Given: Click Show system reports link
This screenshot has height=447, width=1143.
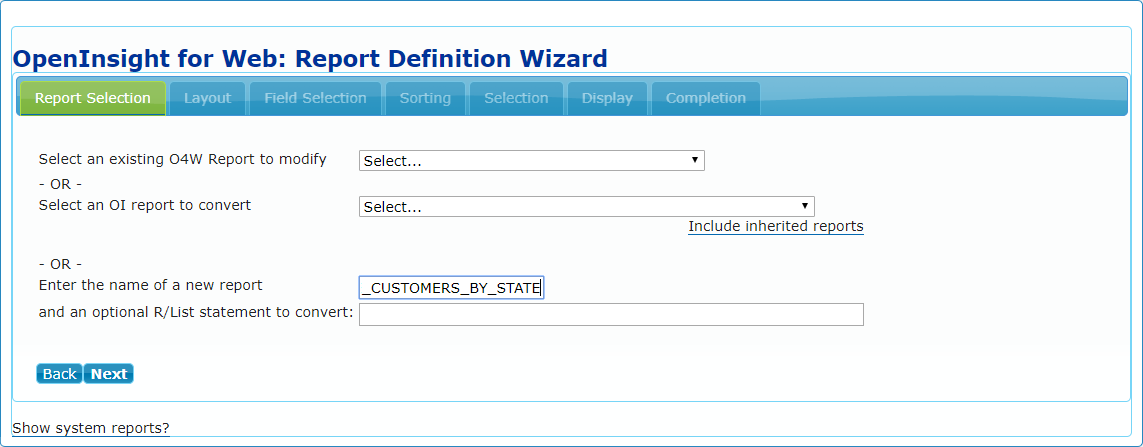Looking at the screenshot, I should [x=91, y=428].
